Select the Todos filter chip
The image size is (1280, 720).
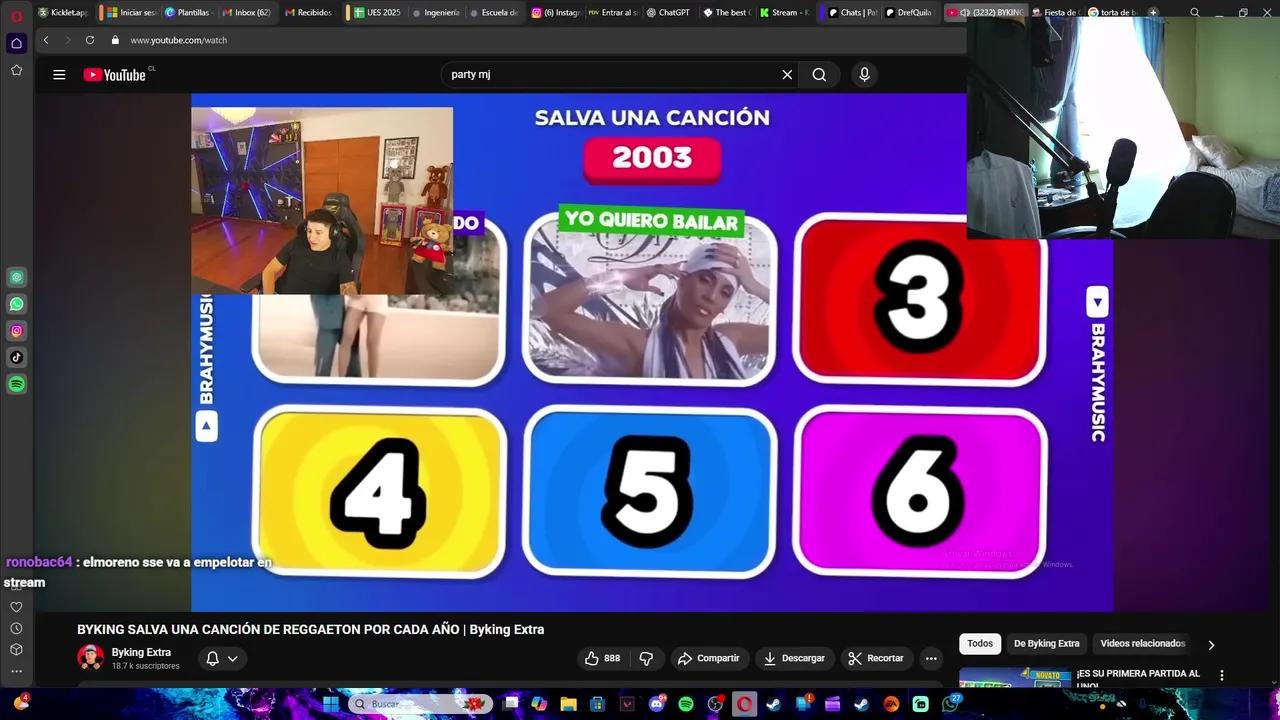click(x=980, y=644)
